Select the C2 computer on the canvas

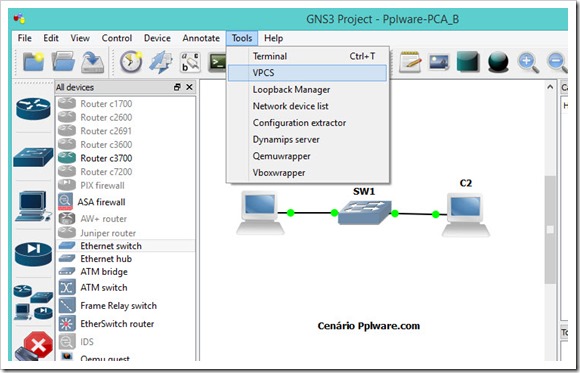(x=466, y=215)
